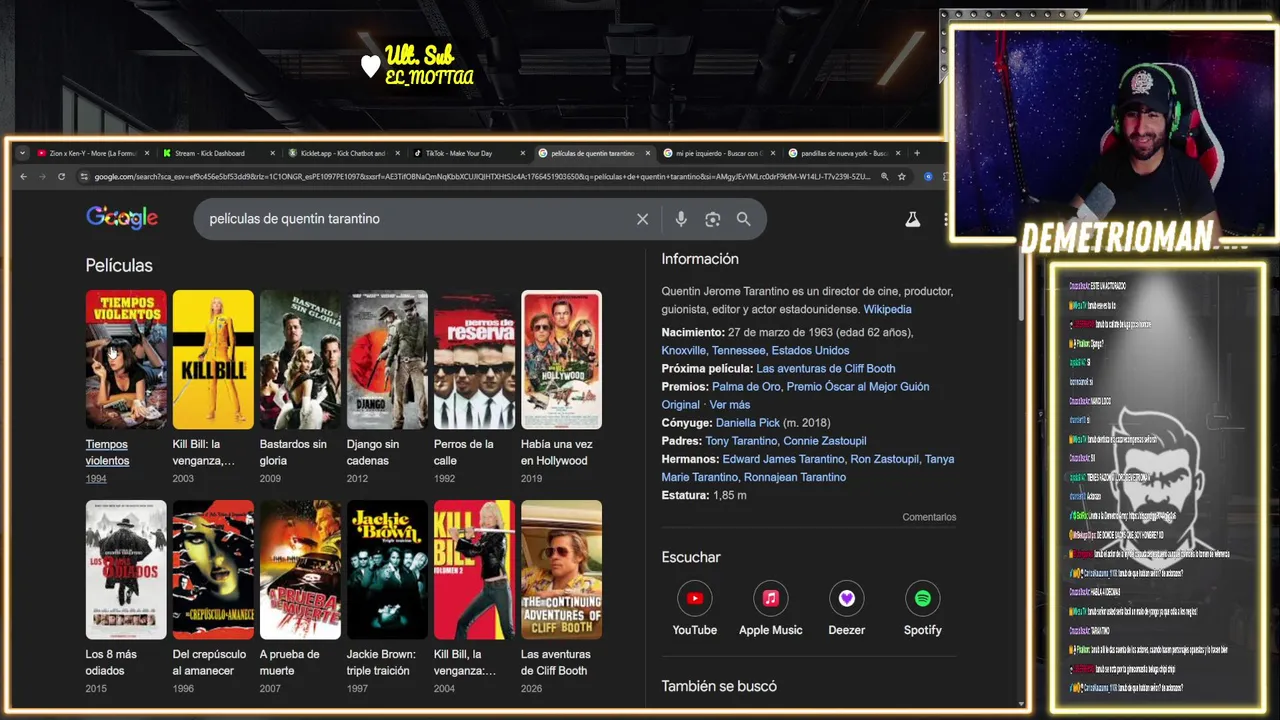The height and width of the screenshot is (720, 1280).
Task: Switch to the Kicklet.app Kick Chatbot tab
Action: coord(343,153)
